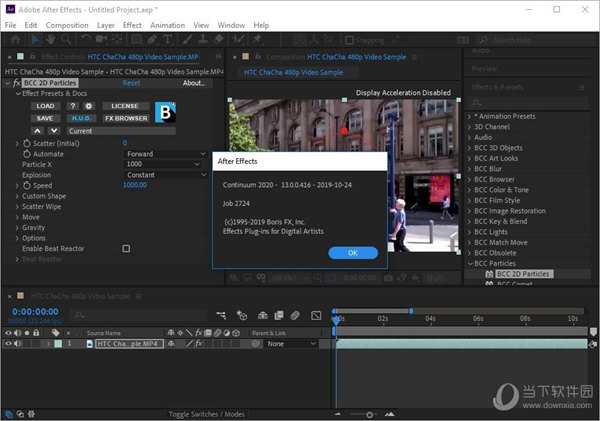Toggle layer 1 effects fx switch
Viewport: 600px width, 421px height.
[x=199, y=344]
